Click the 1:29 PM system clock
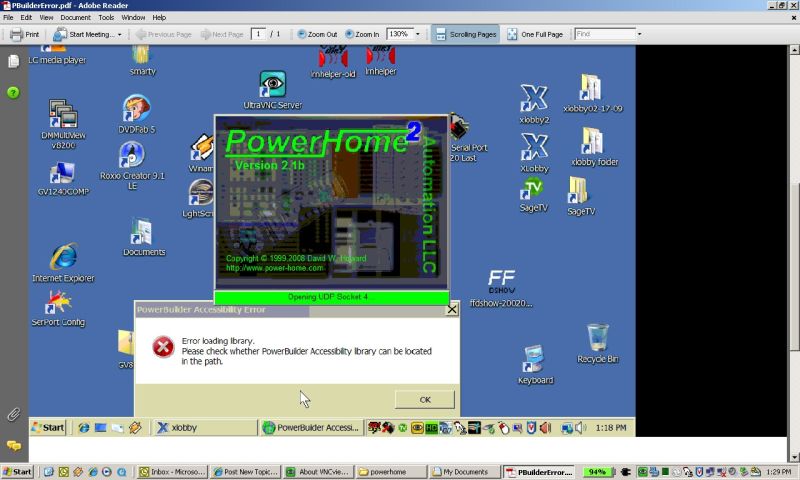800x480 pixels. click(x=779, y=472)
